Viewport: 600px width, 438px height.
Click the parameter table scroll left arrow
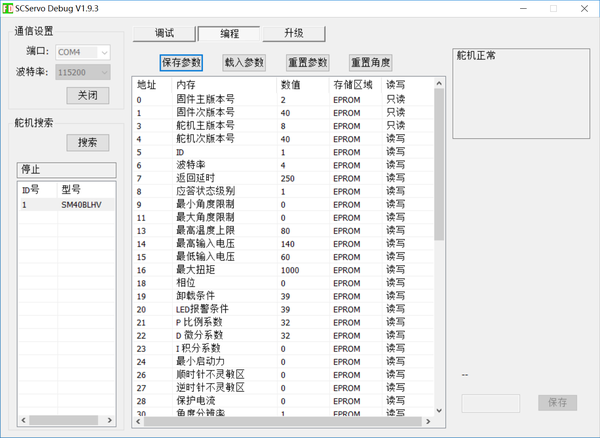tap(138, 421)
